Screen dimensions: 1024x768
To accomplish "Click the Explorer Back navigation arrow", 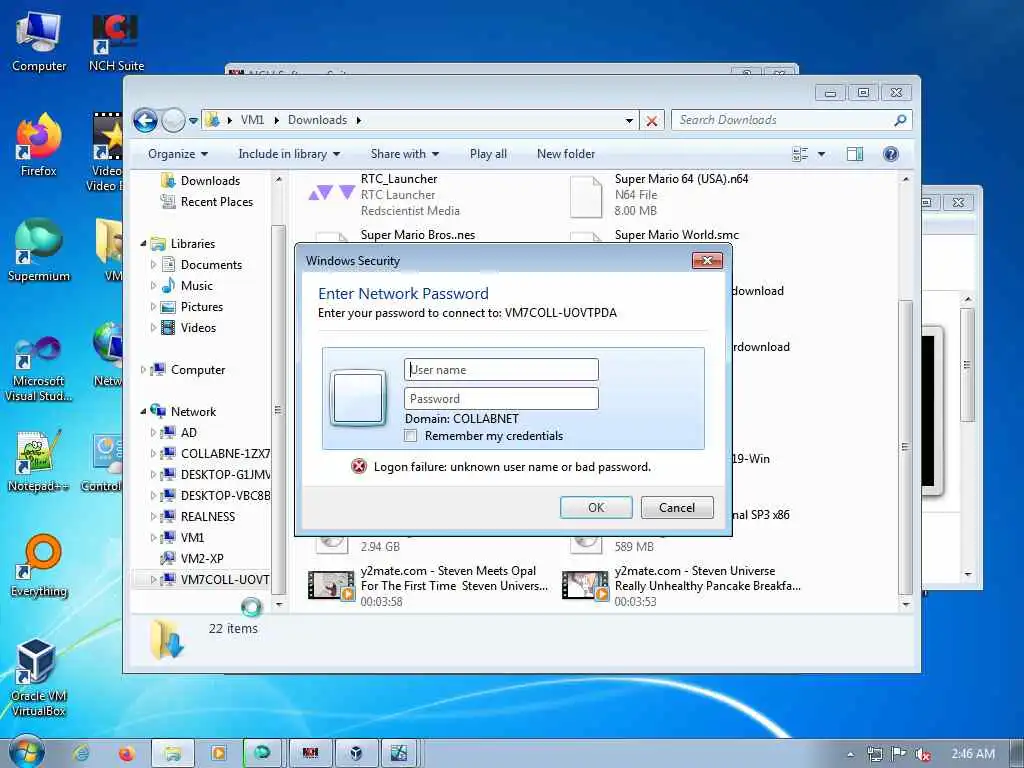I will [145, 120].
